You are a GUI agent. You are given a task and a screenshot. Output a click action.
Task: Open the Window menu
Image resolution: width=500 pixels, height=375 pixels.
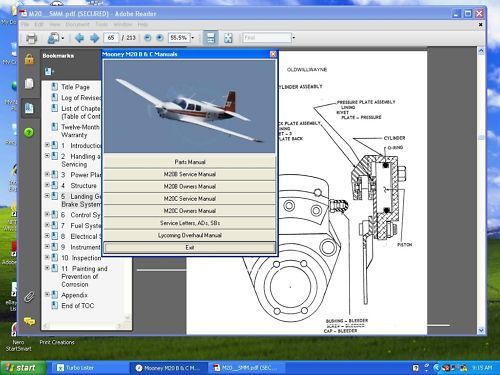pos(123,25)
